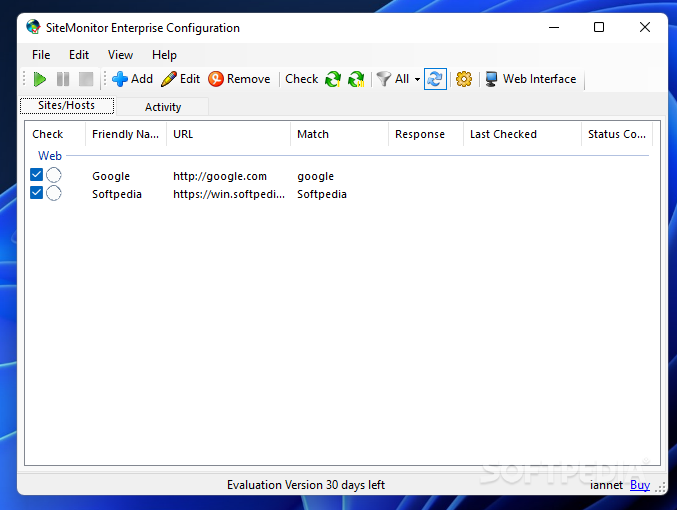
Task: Open the Edit menu
Action: click(79, 55)
